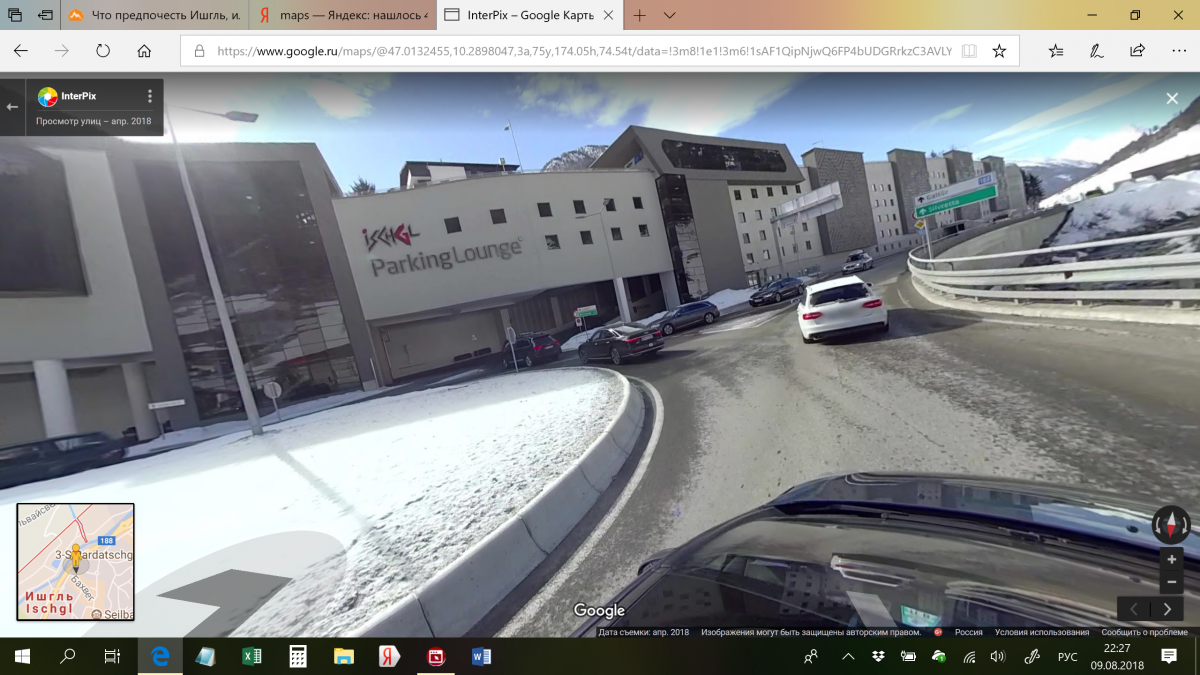
Task: Open Wi-Fi network settings in the tray
Action: coord(968,656)
